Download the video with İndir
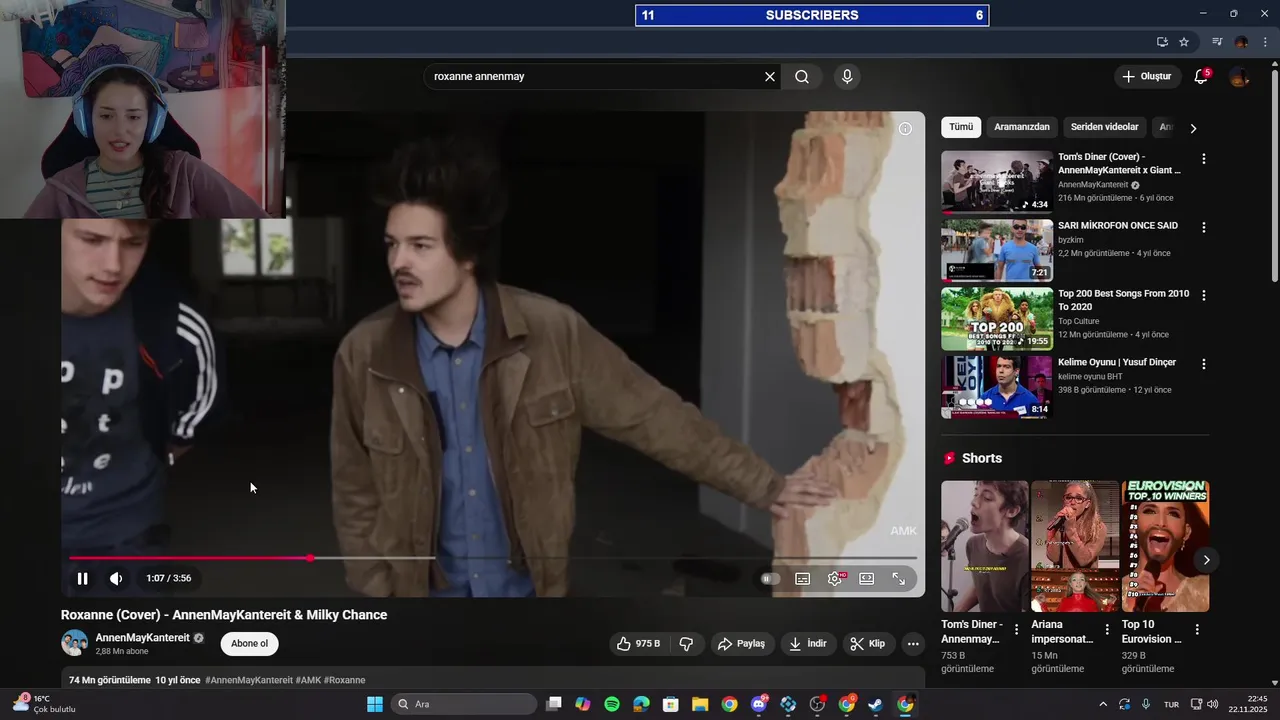Image resolution: width=1280 pixels, height=720 pixels. click(808, 644)
